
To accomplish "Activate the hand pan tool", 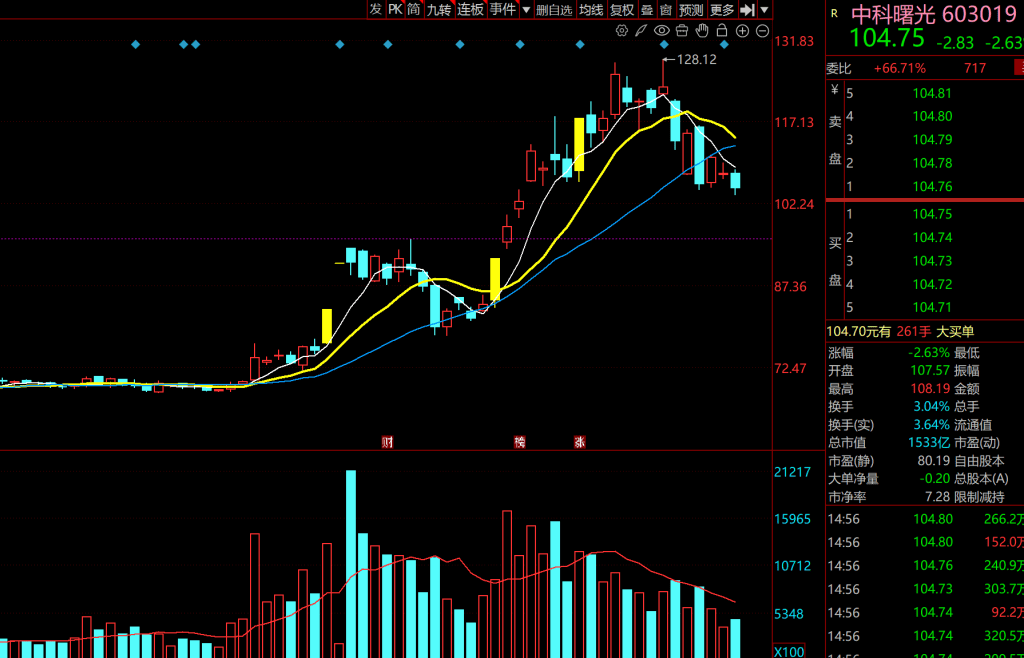I will 702,31.
